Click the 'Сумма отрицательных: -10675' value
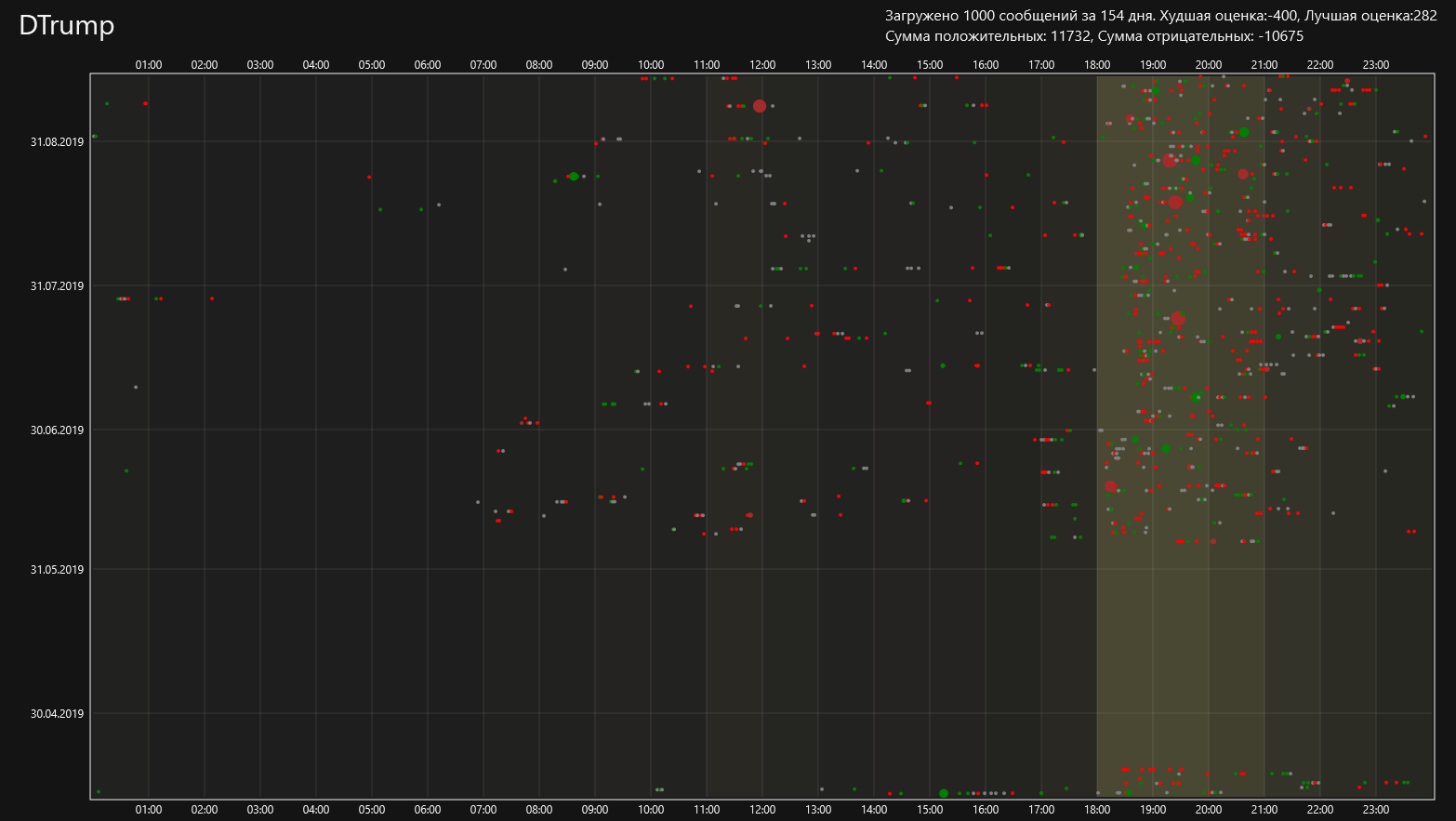The height and width of the screenshot is (821, 1456). click(1200, 36)
